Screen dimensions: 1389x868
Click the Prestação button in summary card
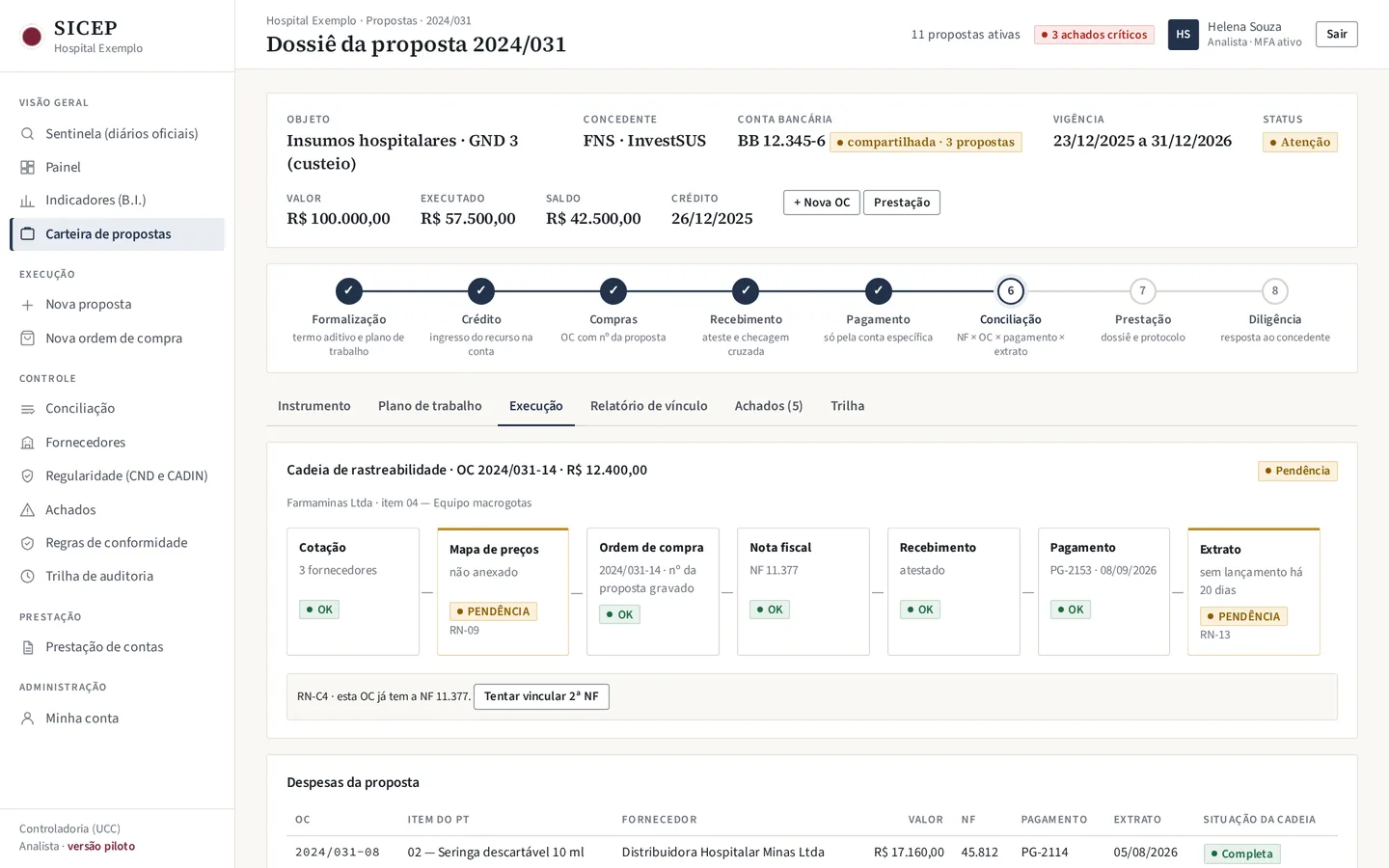[x=902, y=203]
